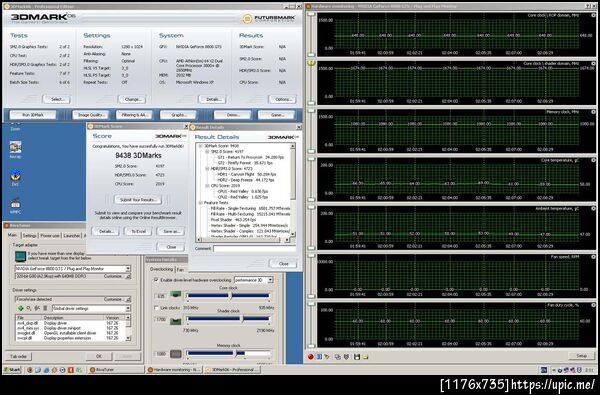Open the Start menu
The height and width of the screenshot is (395, 600).
point(12,370)
